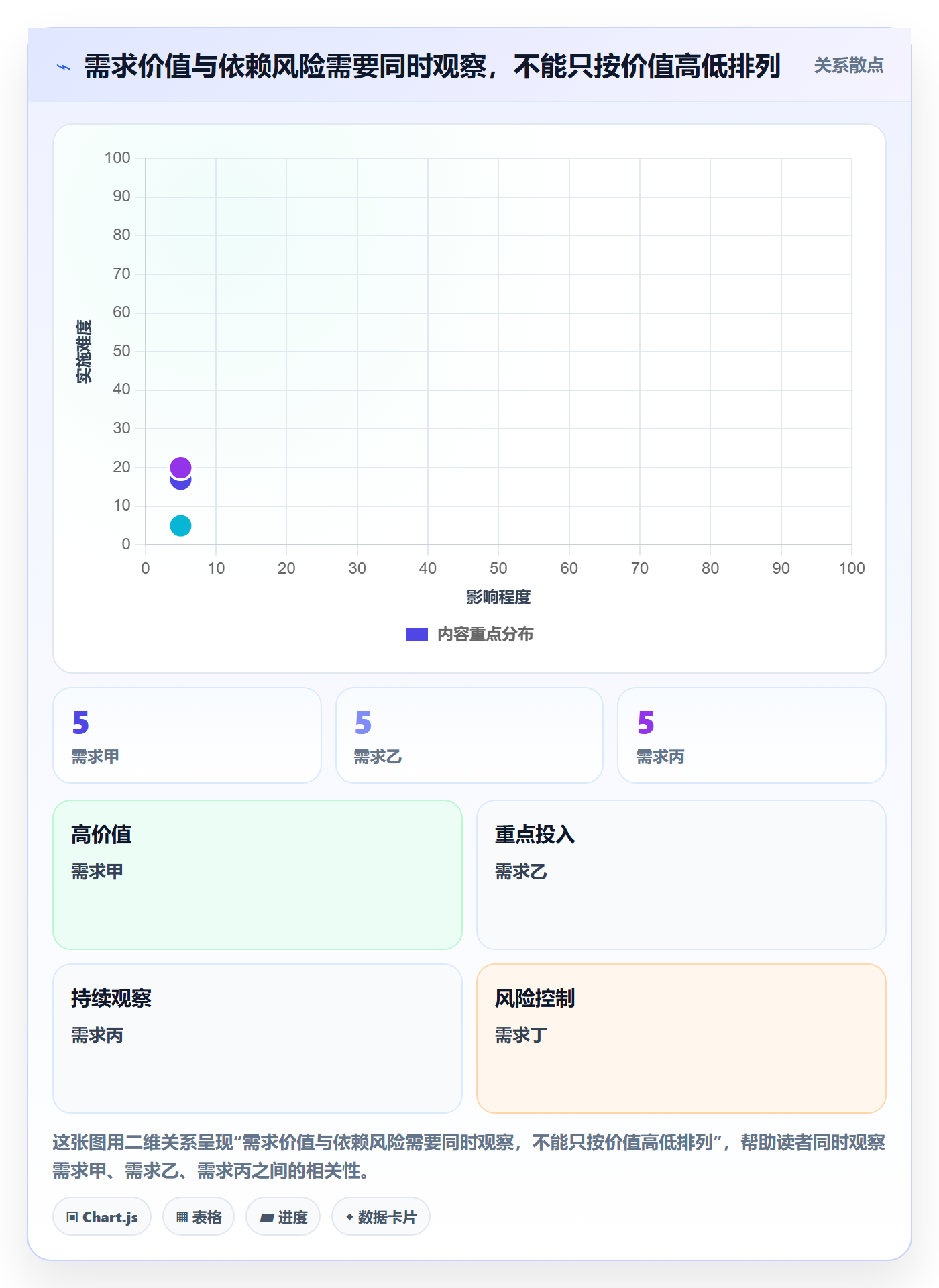Select the 需求乙 metric card with value 5
This screenshot has width=939, height=1288.
pyautogui.click(x=469, y=735)
